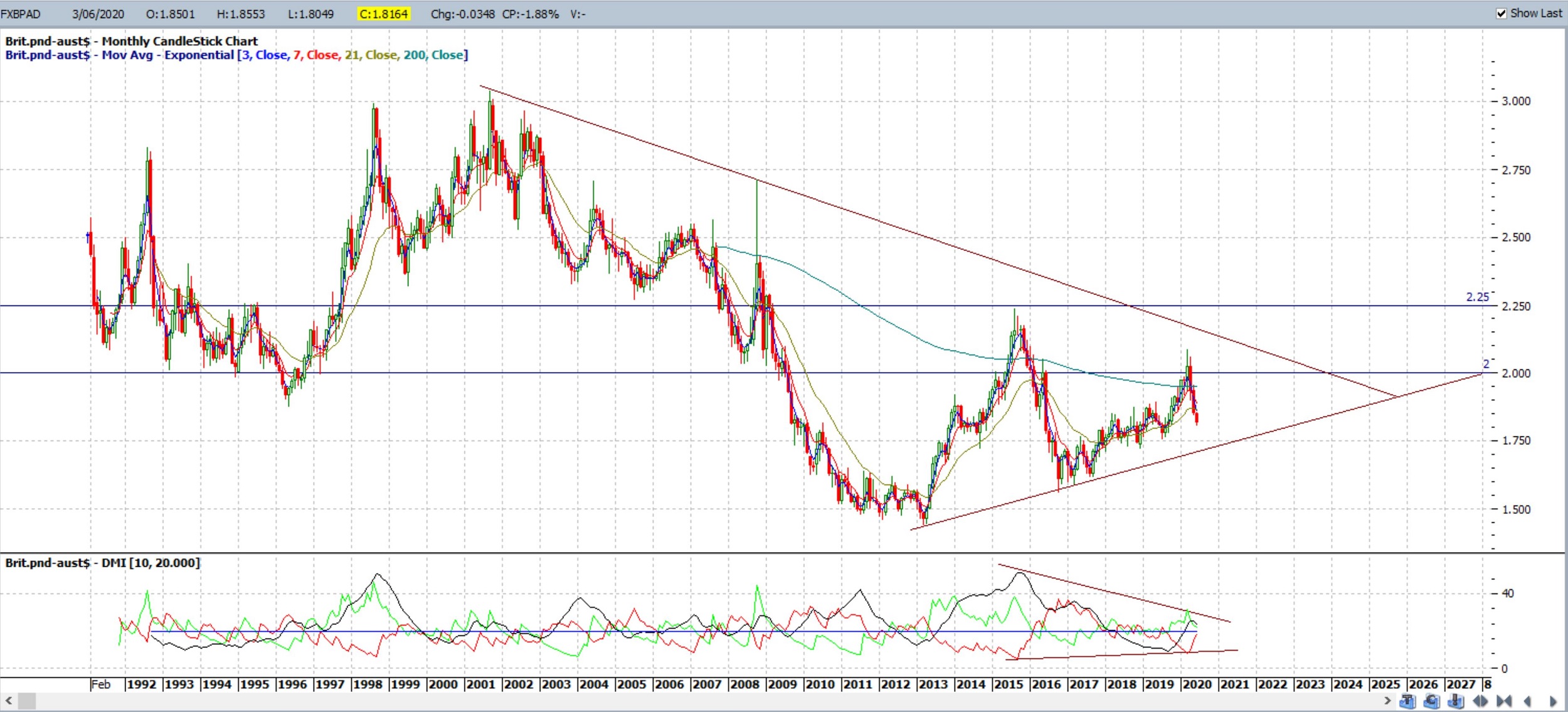Click the 'Monthly CandleStick Chart' title

[180, 41]
